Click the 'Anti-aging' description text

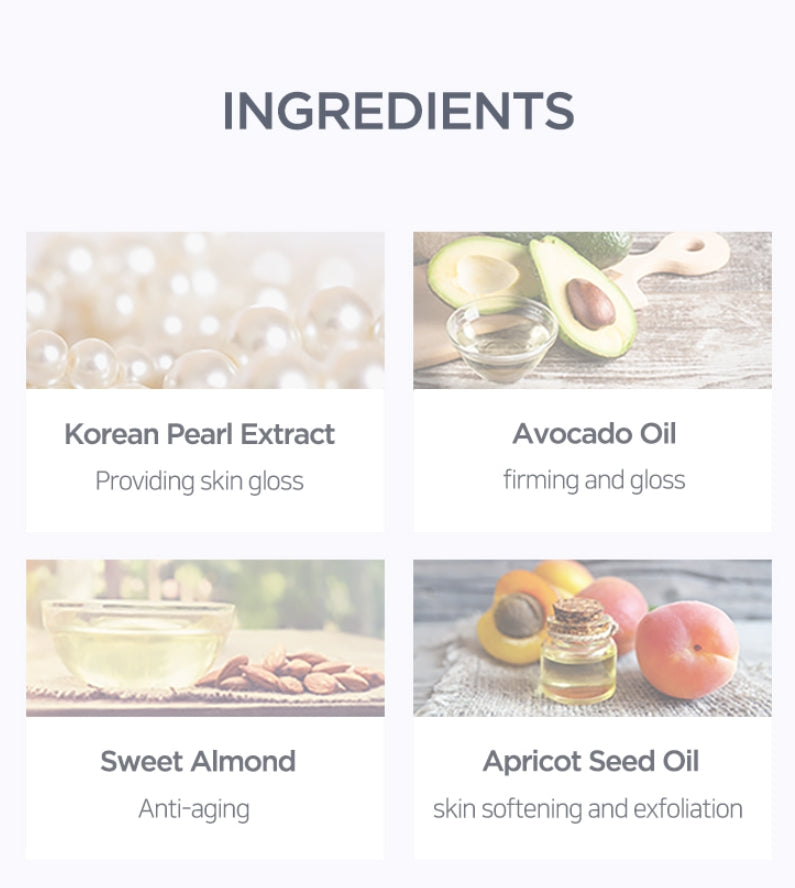click(194, 809)
